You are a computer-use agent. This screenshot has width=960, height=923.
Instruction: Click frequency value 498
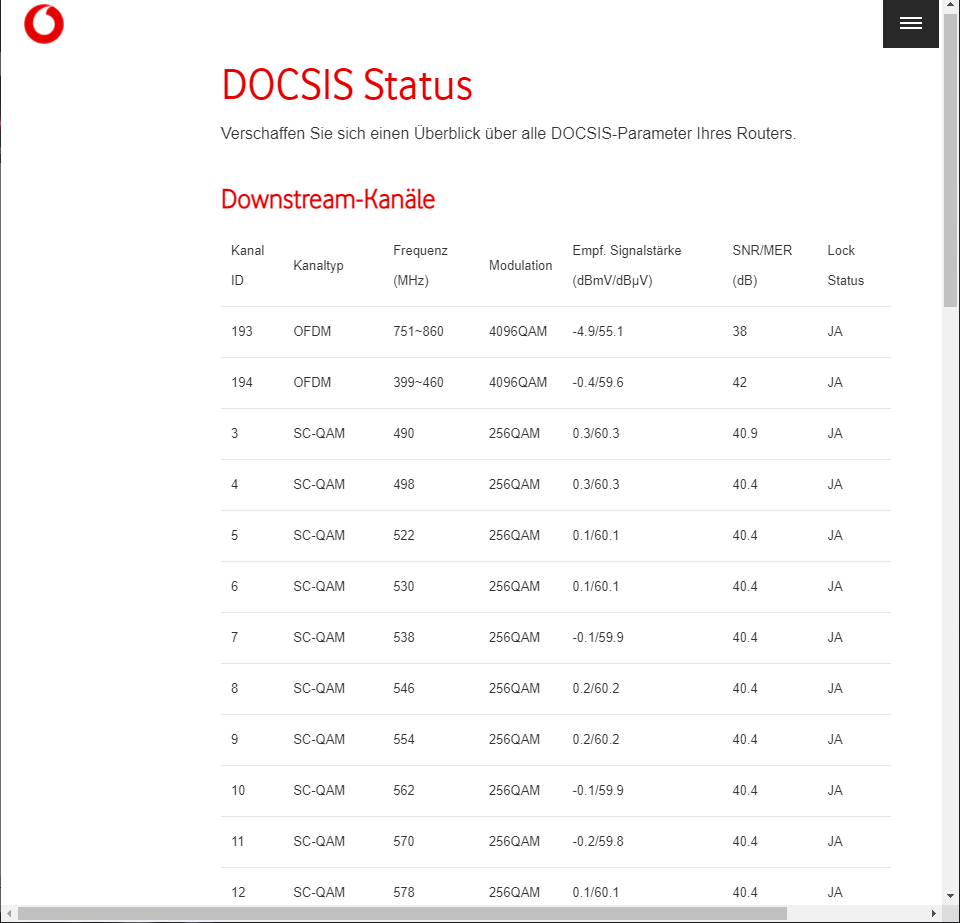pos(403,484)
